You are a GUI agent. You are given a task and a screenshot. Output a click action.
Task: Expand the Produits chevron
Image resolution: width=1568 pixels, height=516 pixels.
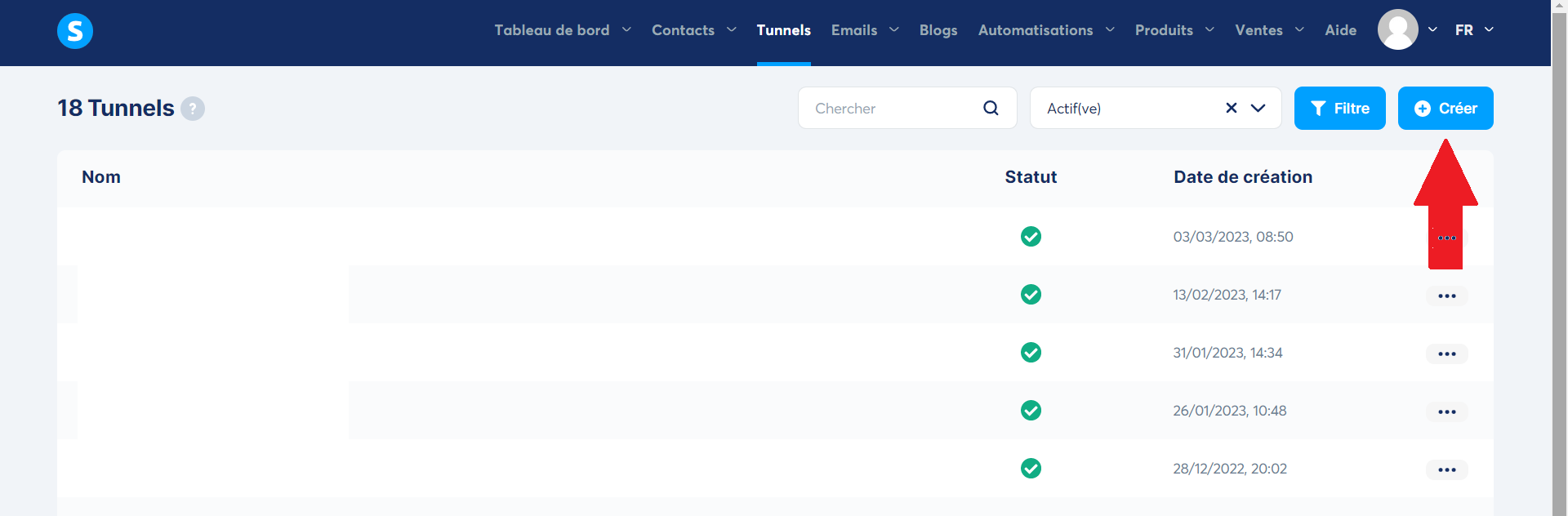pyautogui.click(x=1209, y=29)
